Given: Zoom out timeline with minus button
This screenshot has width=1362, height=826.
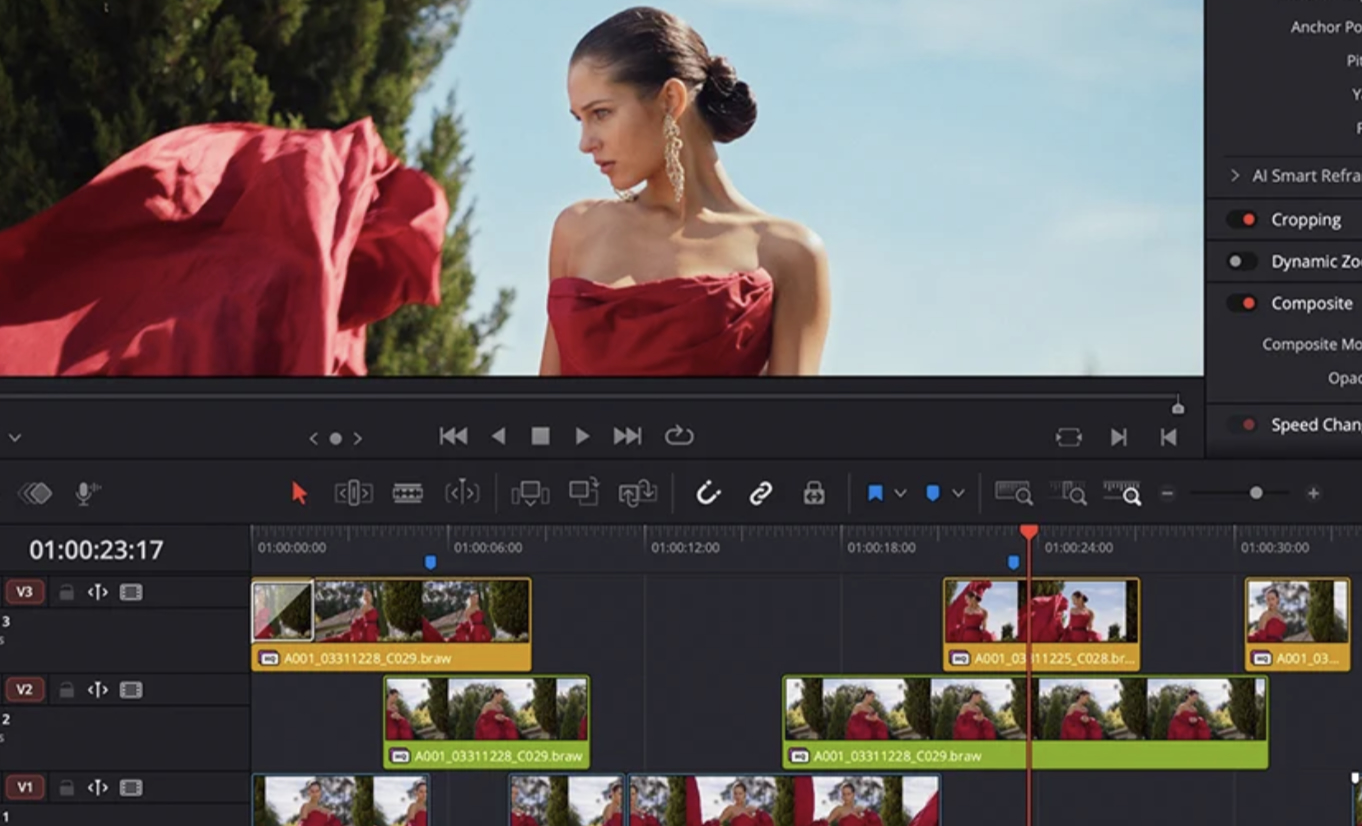Looking at the screenshot, I should click(1167, 493).
